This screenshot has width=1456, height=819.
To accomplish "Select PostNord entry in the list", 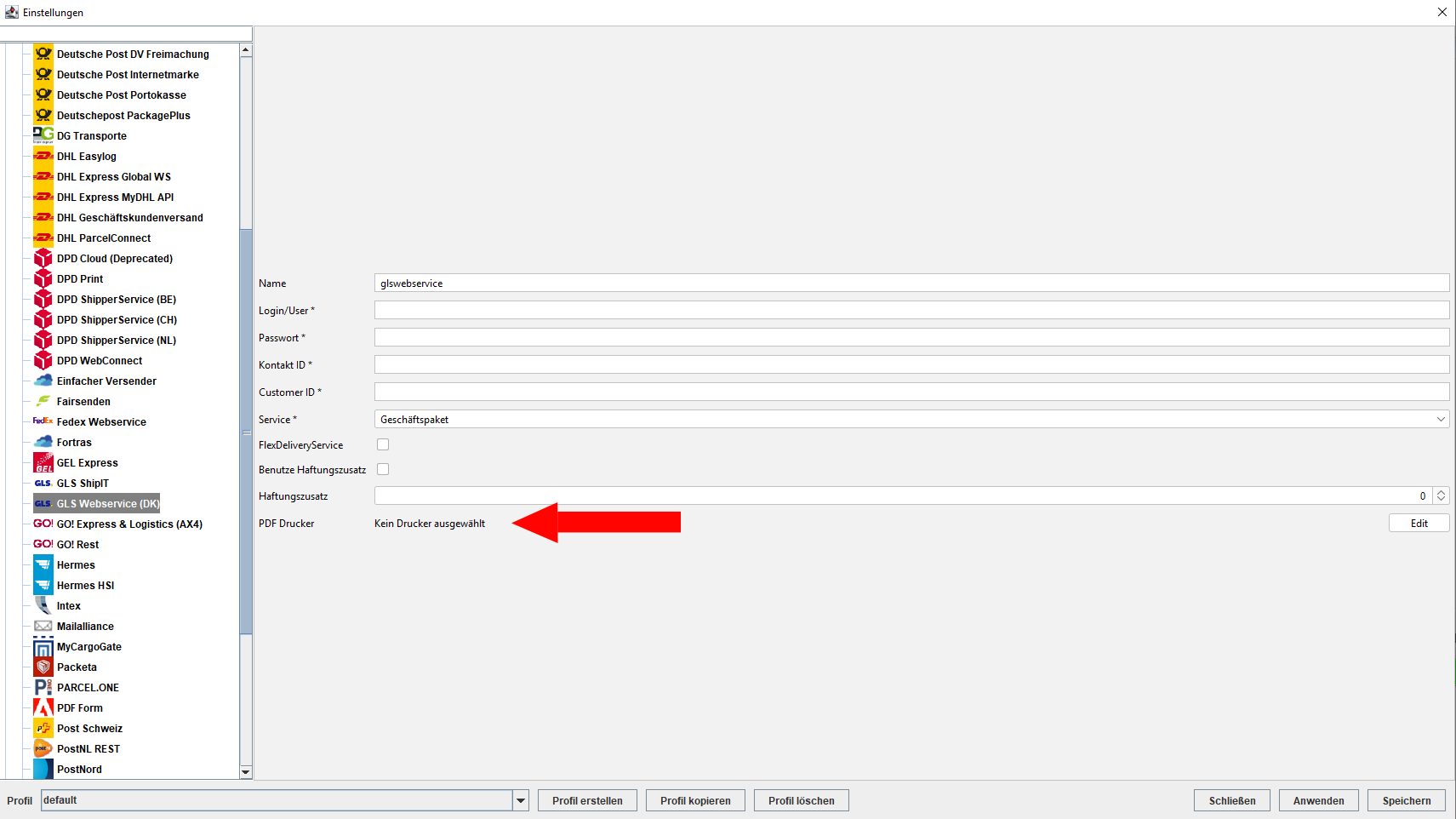I will (x=79, y=769).
